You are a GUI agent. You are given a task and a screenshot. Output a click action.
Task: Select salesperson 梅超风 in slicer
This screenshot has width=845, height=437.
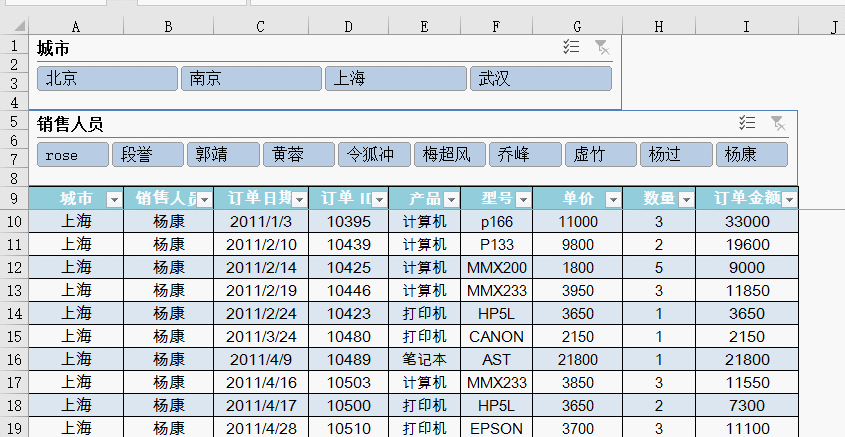pos(450,155)
